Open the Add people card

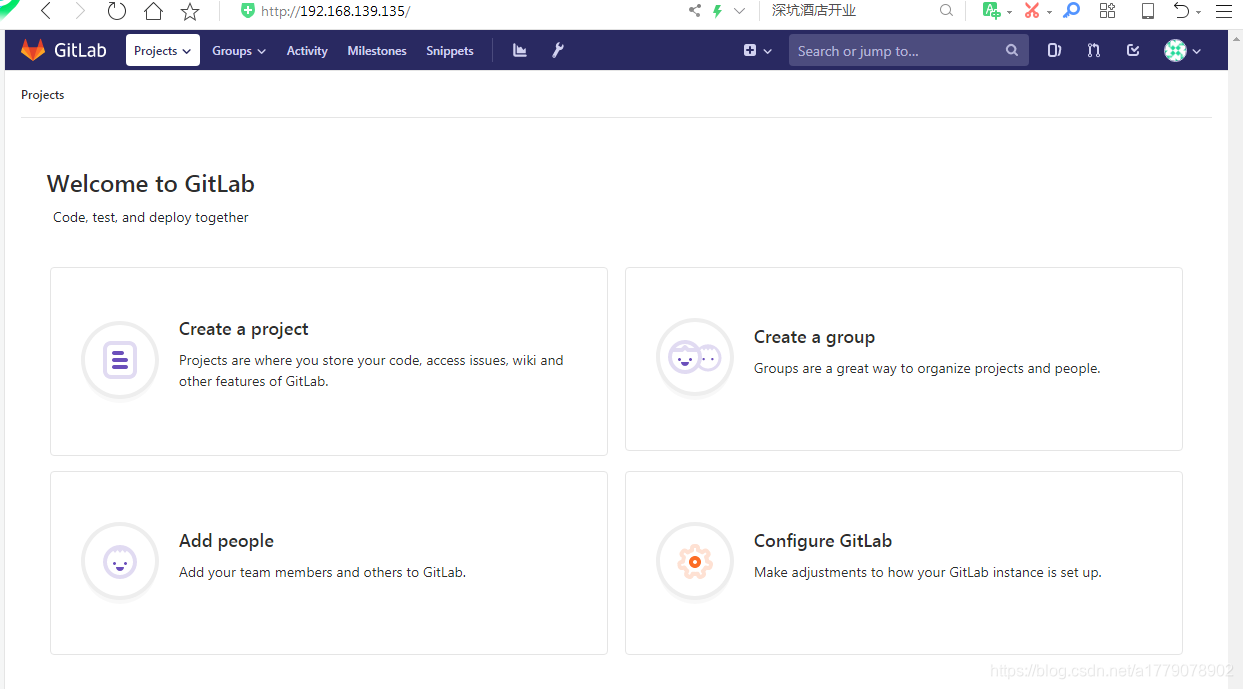point(329,563)
